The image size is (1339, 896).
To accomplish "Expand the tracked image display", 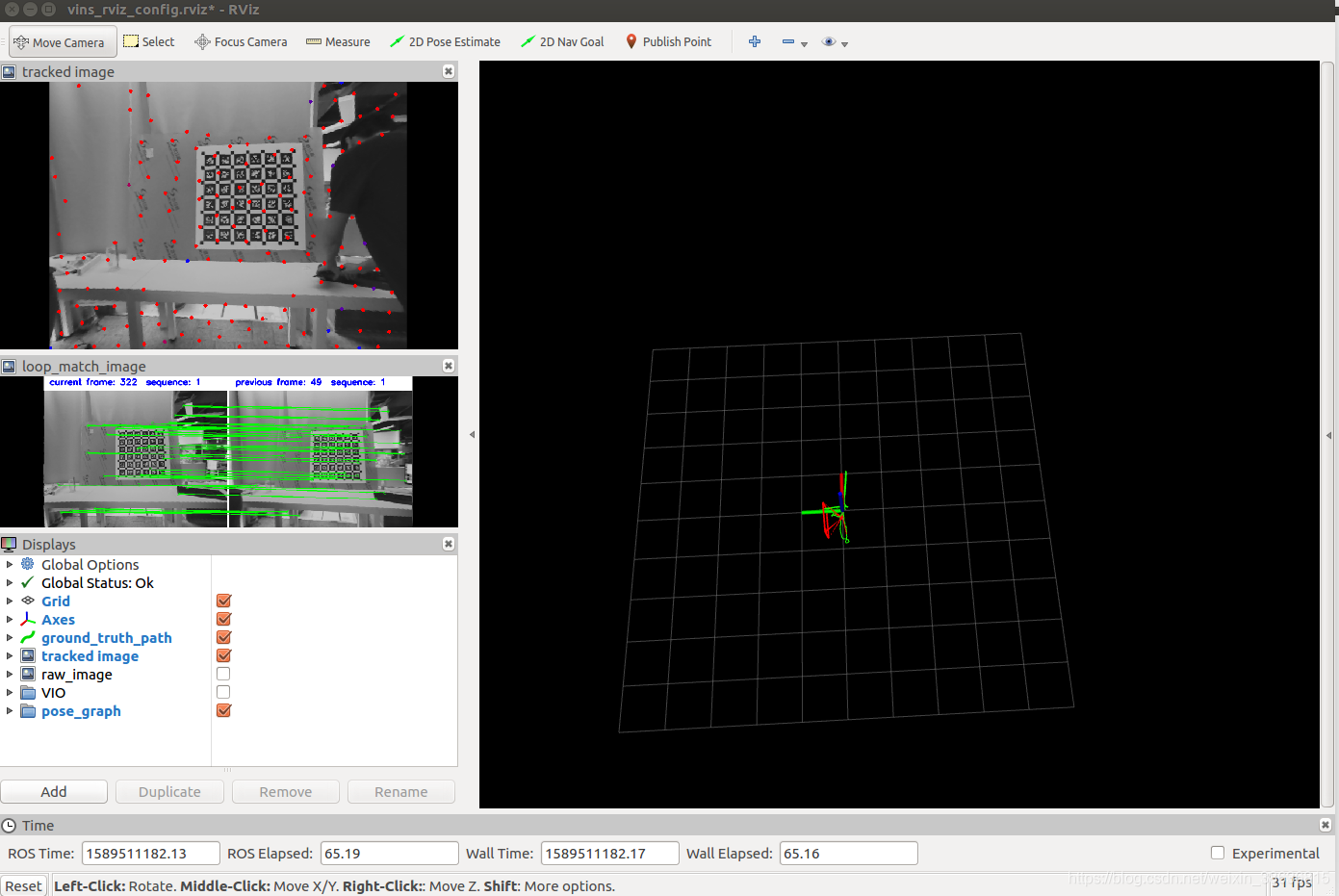I will 10,656.
